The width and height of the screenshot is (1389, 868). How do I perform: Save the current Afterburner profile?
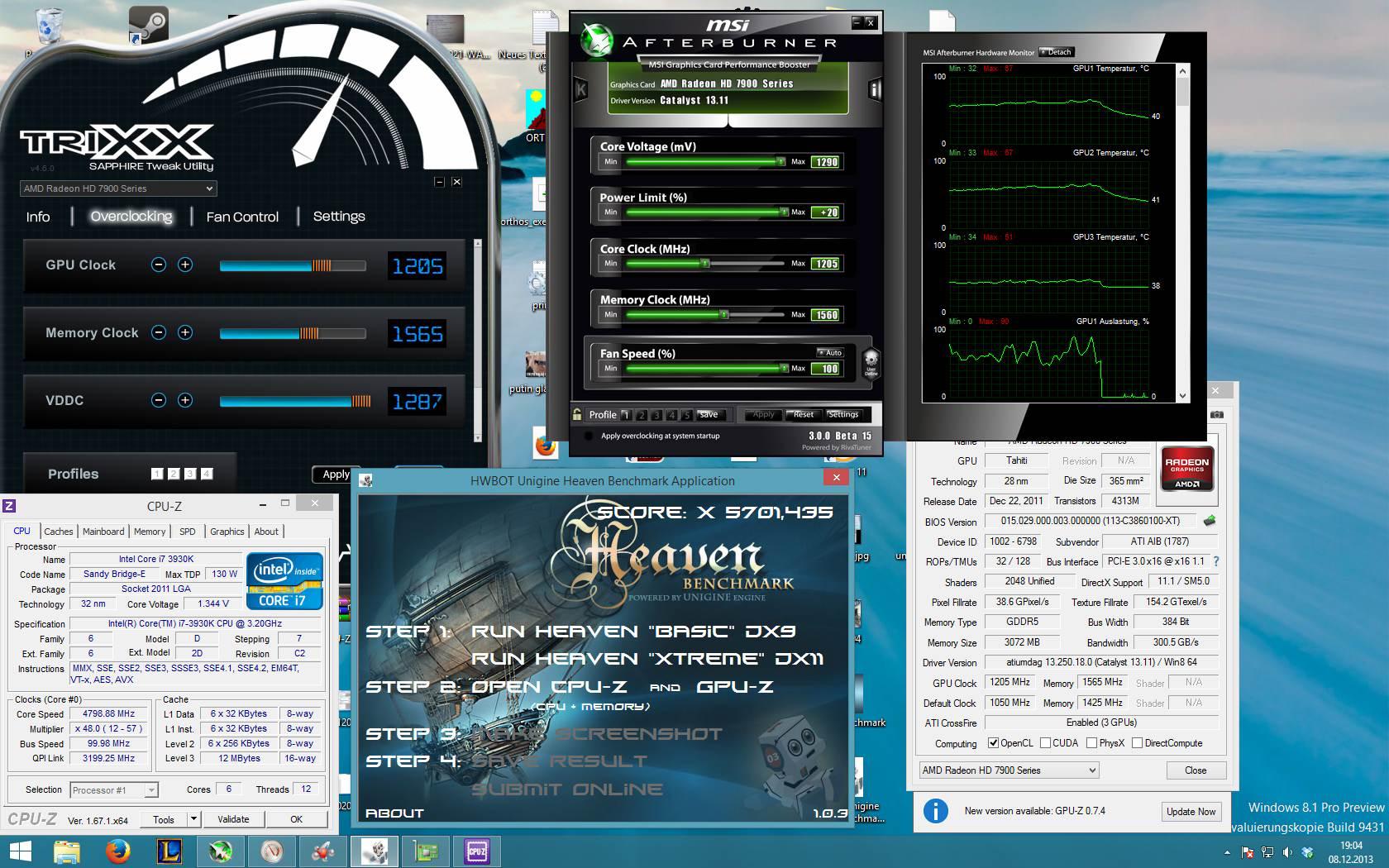click(x=709, y=415)
